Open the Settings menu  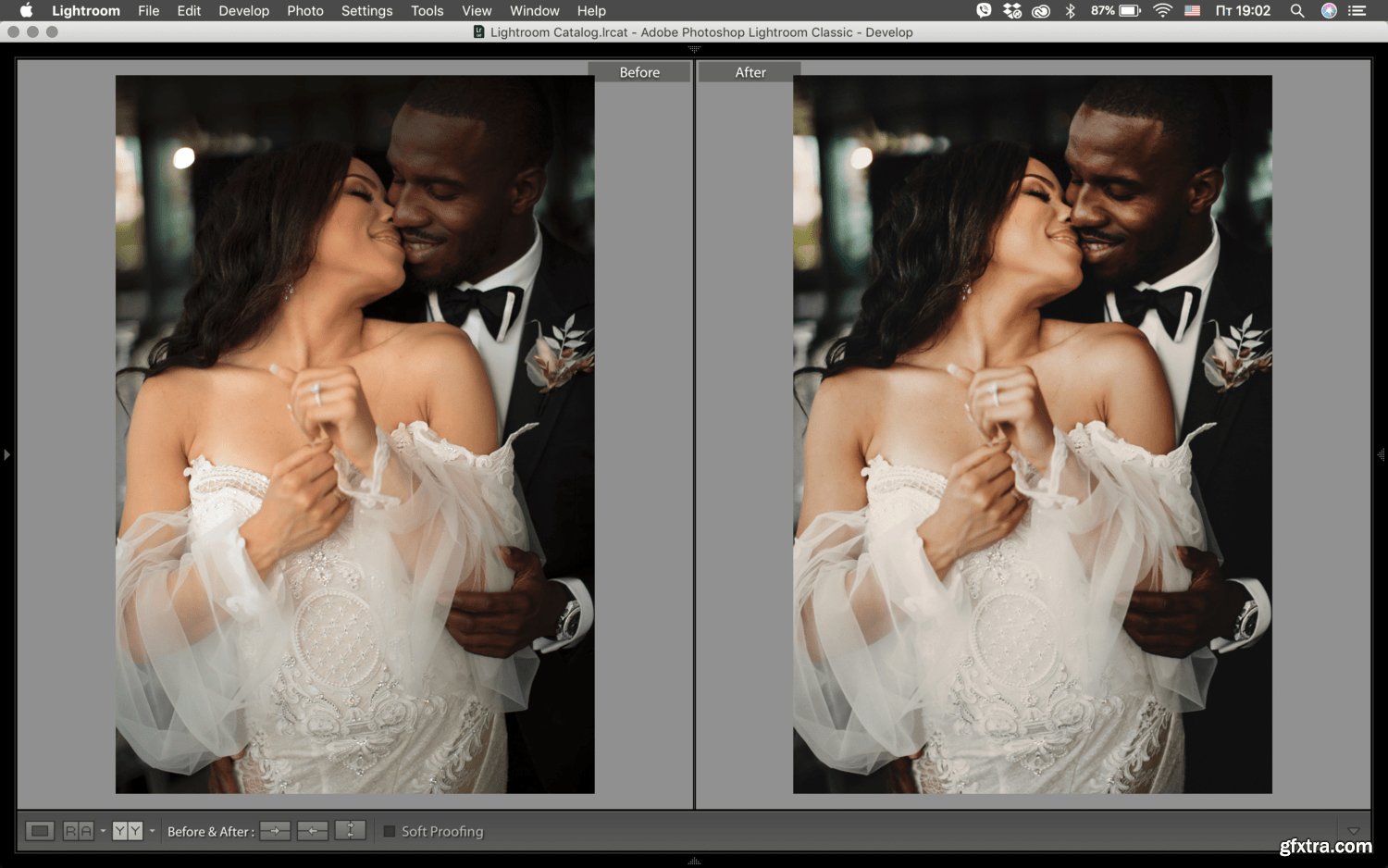[366, 11]
